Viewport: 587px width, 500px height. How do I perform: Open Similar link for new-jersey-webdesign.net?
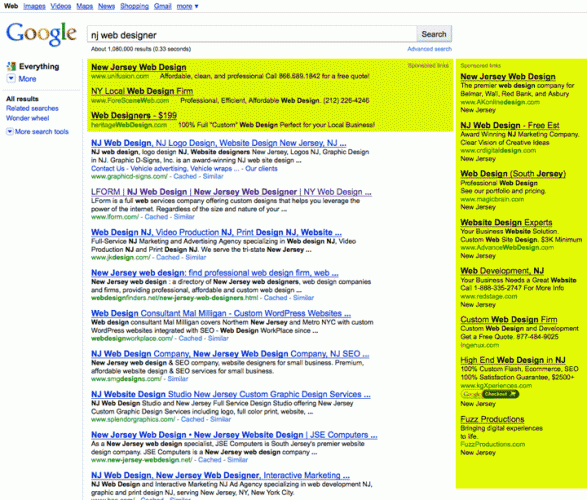tap(237, 460)
